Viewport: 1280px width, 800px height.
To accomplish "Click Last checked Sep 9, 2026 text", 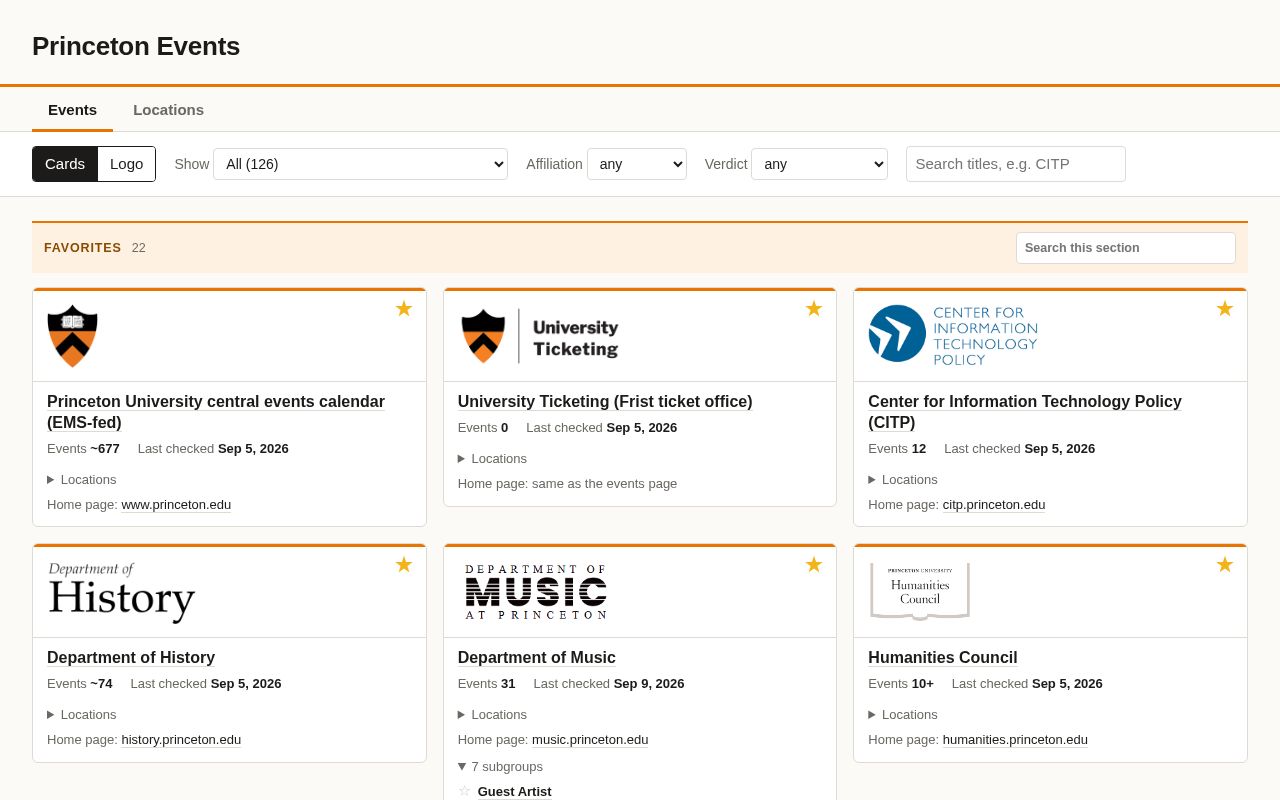I will point(609,684).
